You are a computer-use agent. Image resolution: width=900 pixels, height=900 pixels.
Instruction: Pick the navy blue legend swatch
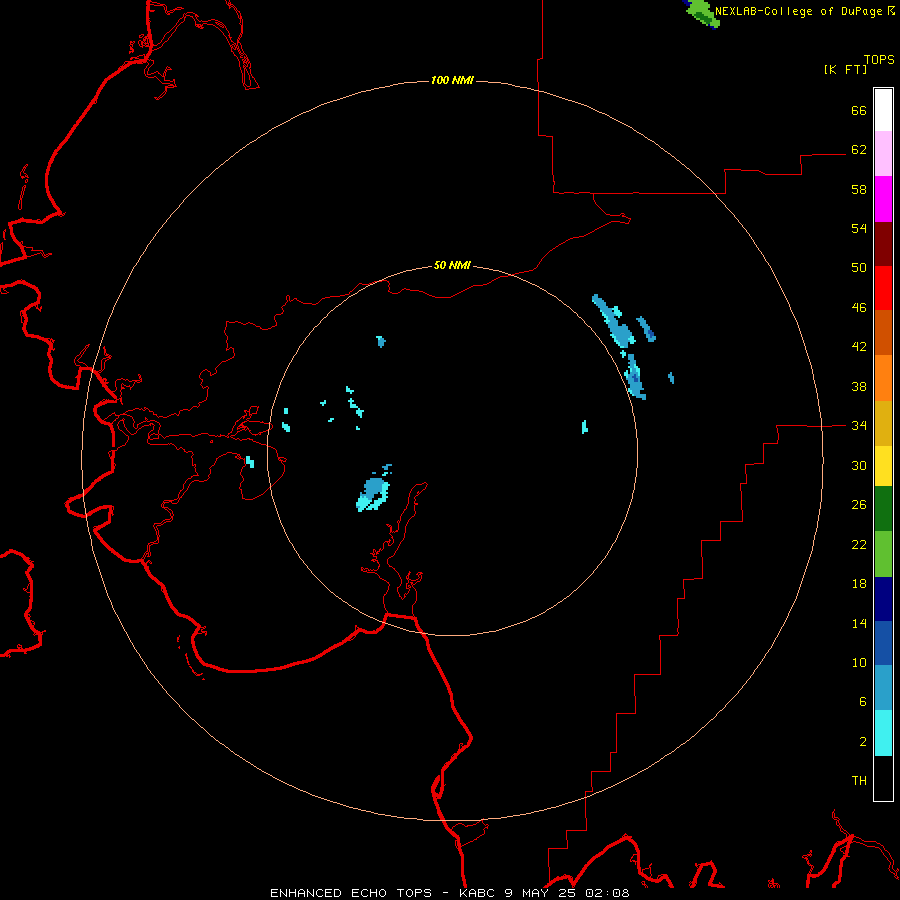click(883, 599)
